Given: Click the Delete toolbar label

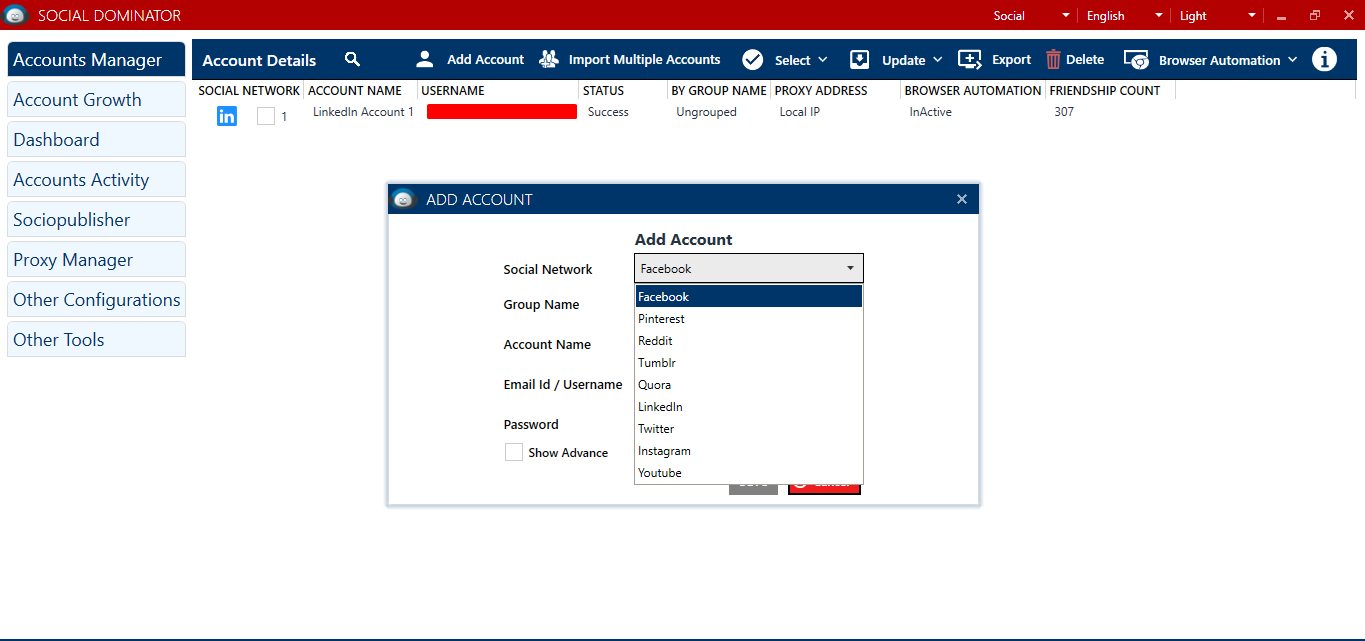Looking at the screenshot, I should 1085,60.
